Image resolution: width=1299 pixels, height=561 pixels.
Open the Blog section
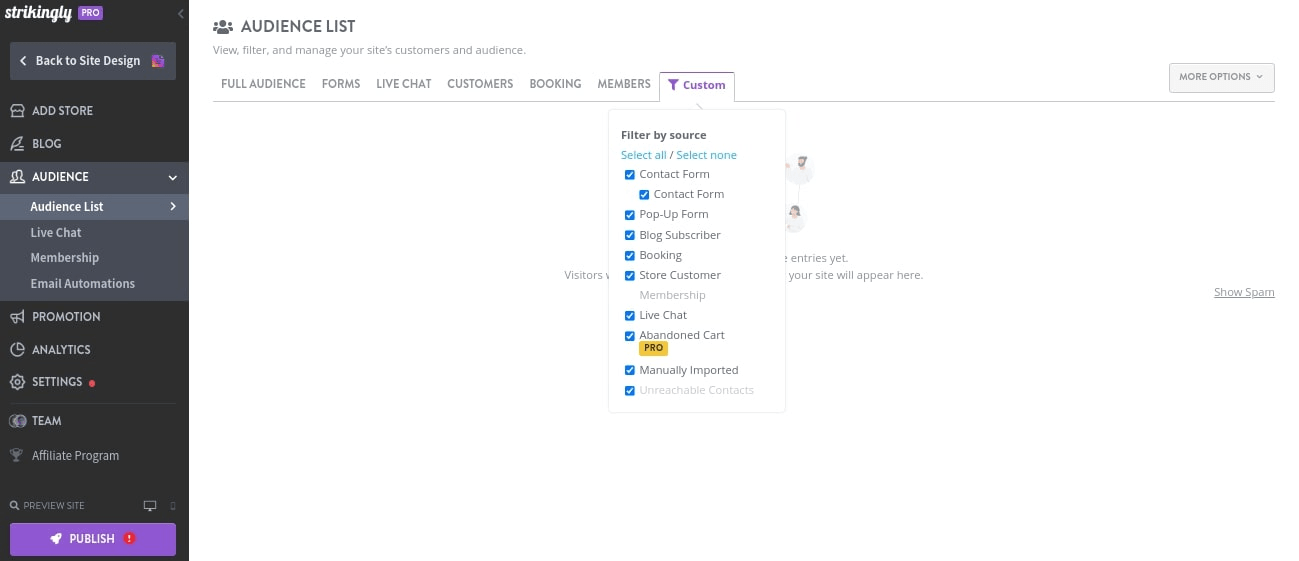click(47, 144)
